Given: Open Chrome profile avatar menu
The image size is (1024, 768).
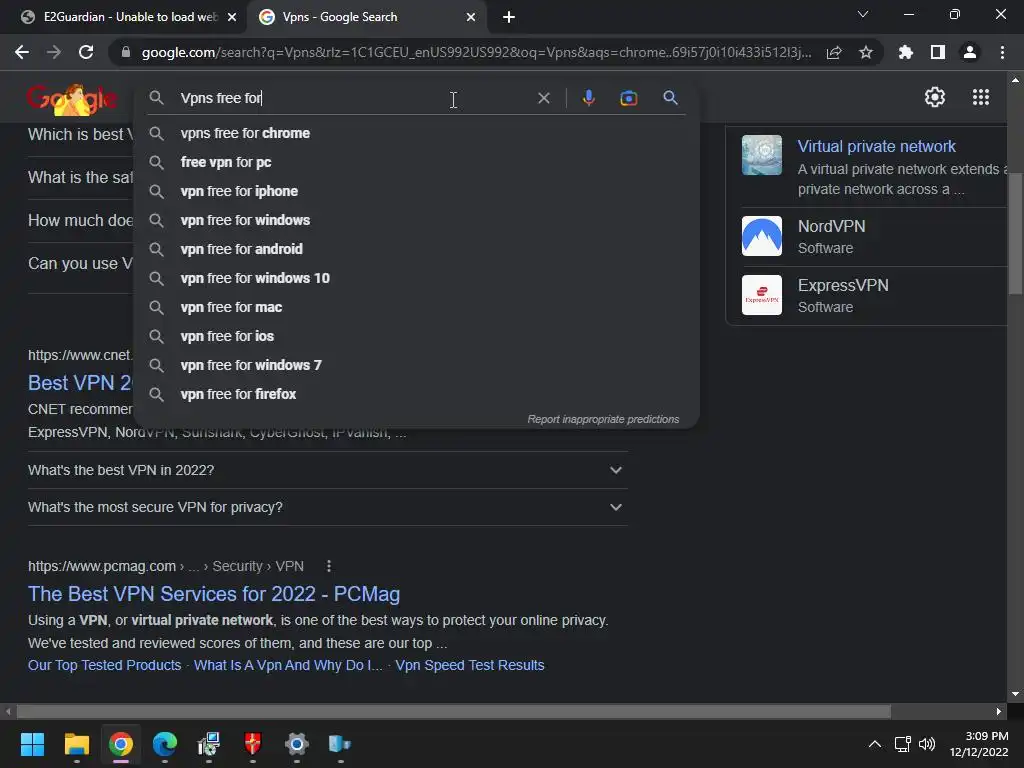Looking at the screenshot, I should pos(970,52).
